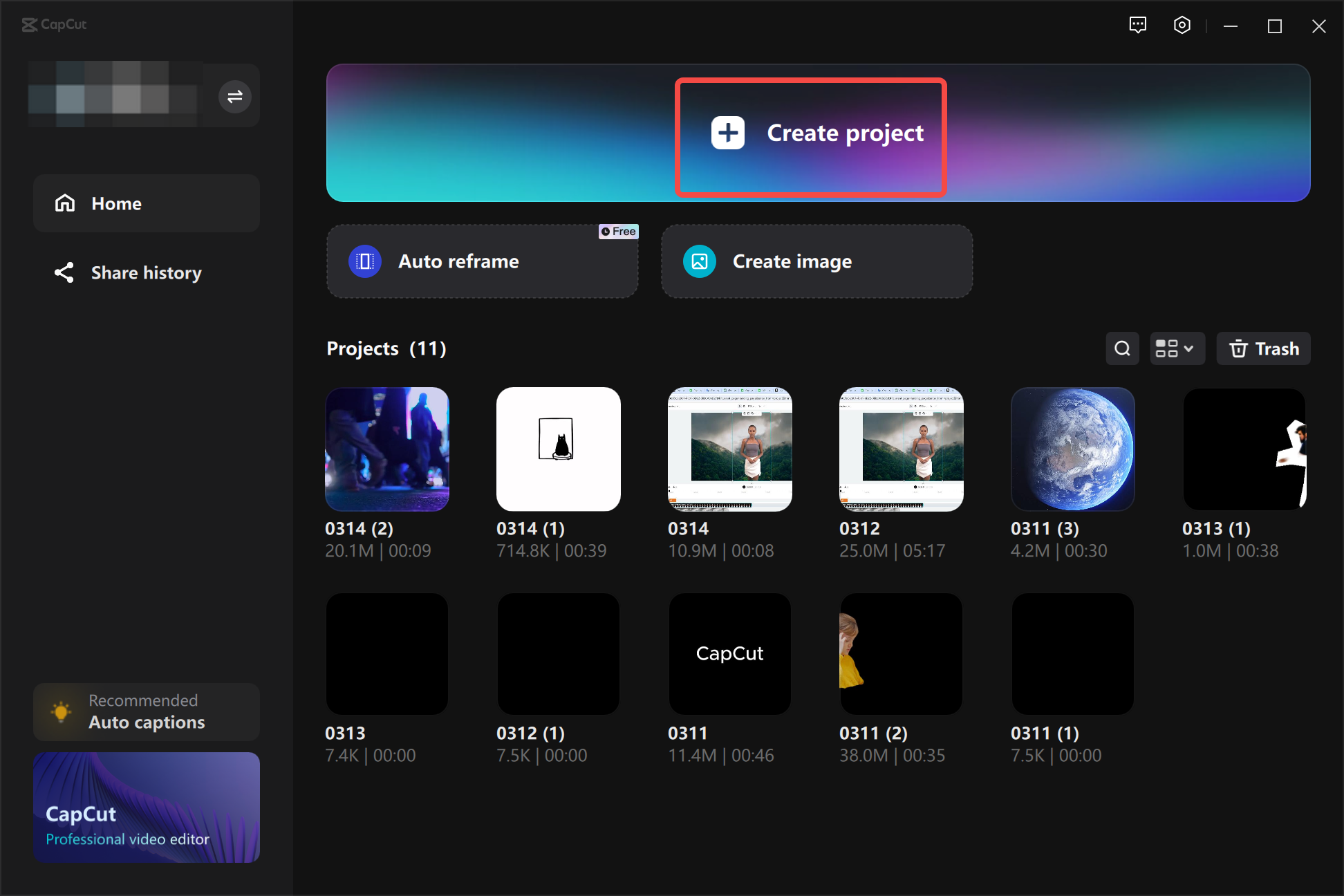Image resolution: width=1344 pixels, height=896 pixels.
Task: Click the Home house icon in sidebar
Action: pos(64,203)
